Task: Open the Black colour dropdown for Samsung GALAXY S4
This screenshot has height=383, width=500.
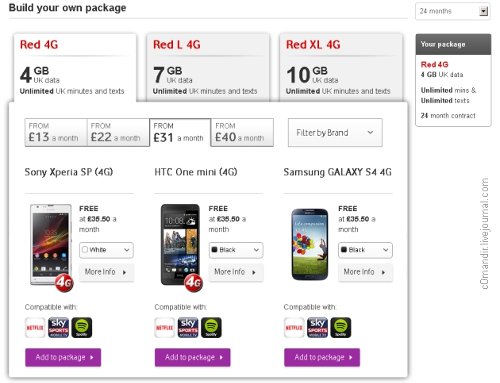Action: [365, 250]
